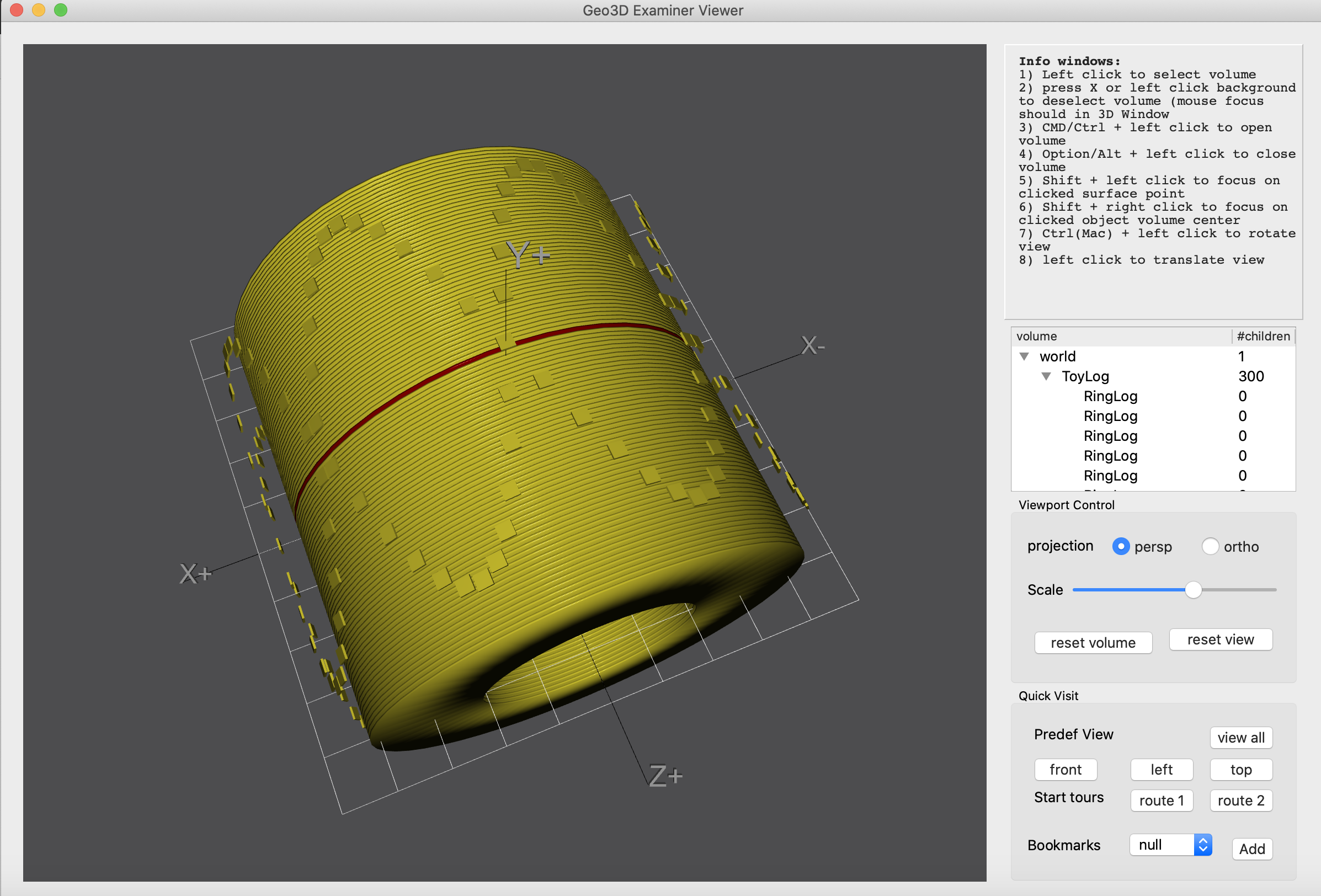Image resolution: width=1321 pixels, height=896 pixels.
Task: Select the first RingLog tree item
Action: (x=1110, y=396)
